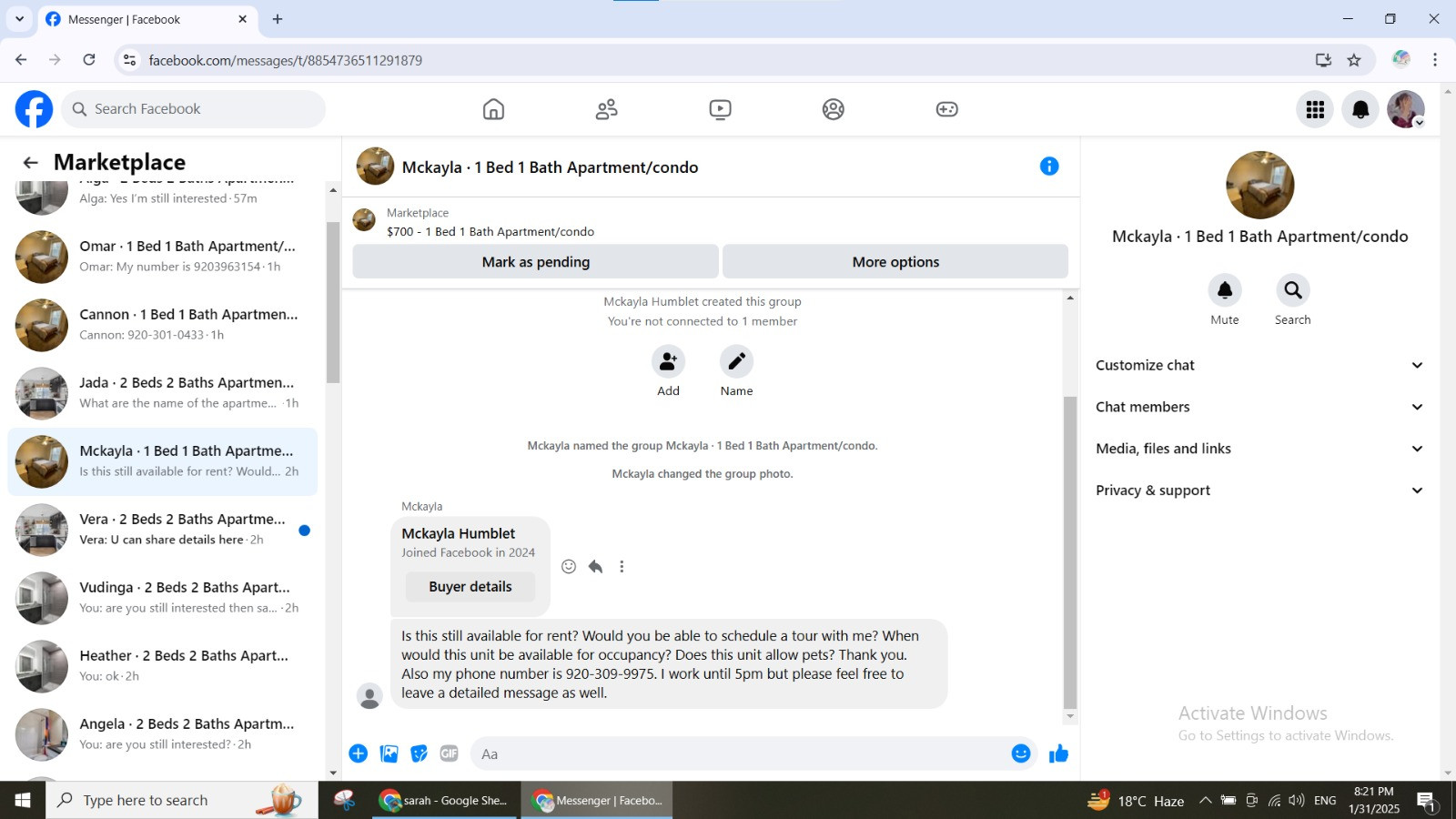Open the Cannon 1 Bed 1 Bath conversation

pyautogui.click(x=163, y=325)
